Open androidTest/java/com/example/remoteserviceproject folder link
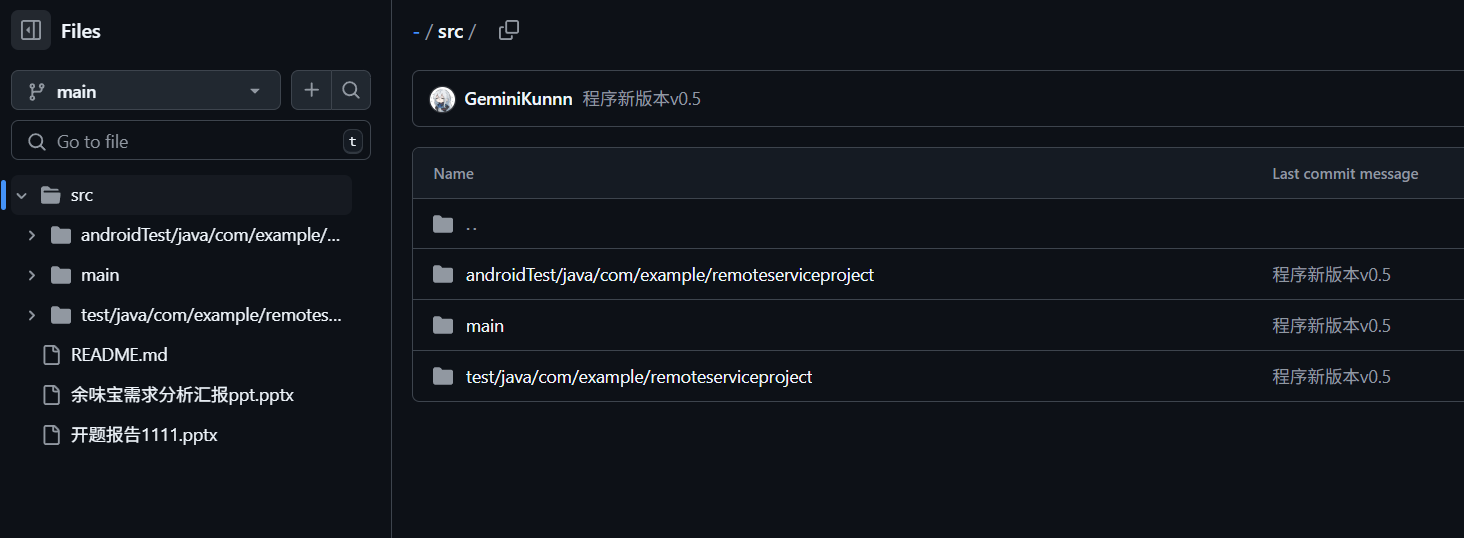 pyautogui.click(x=669, y=275)
